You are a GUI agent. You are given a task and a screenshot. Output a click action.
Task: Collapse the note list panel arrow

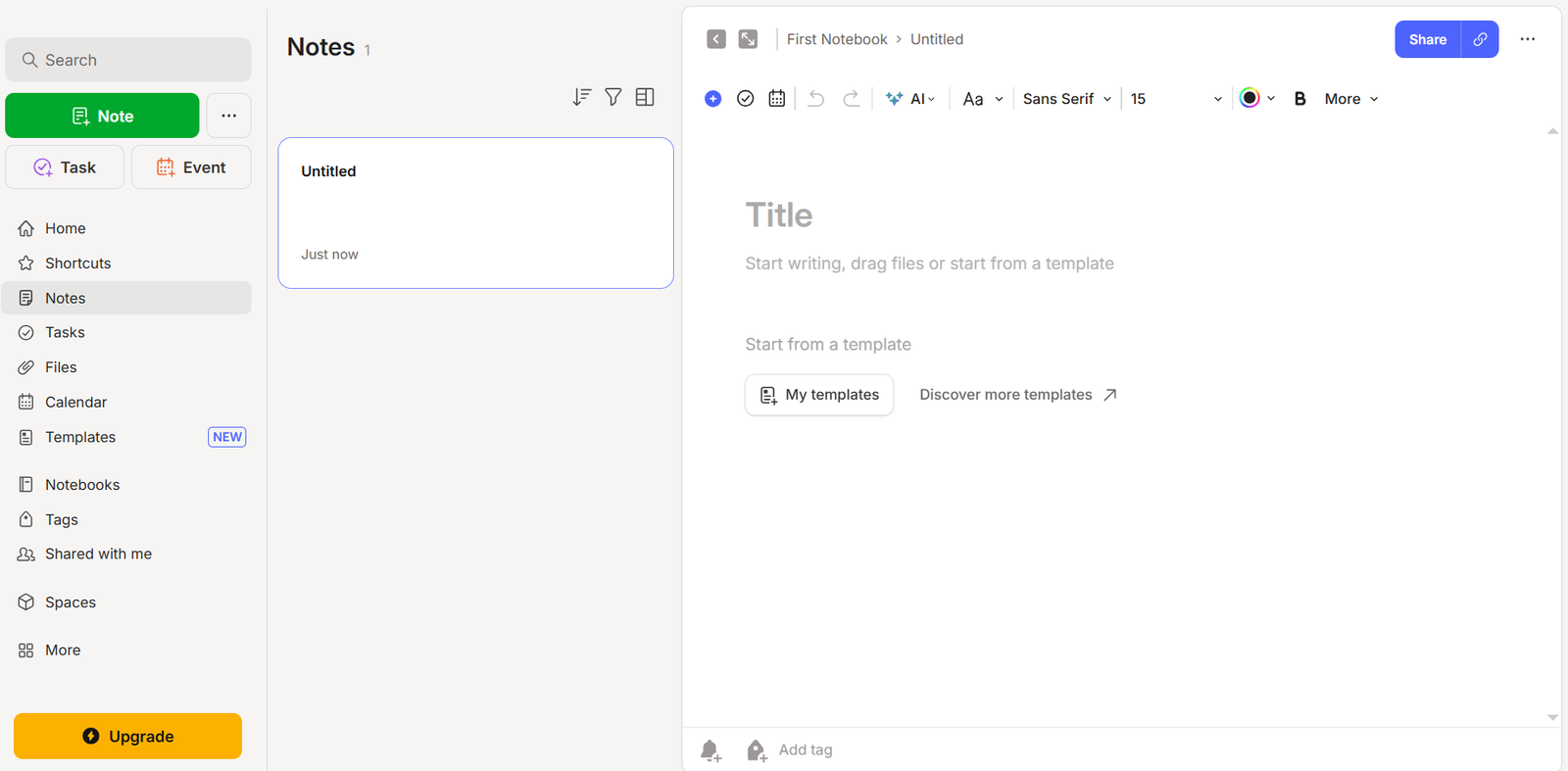pos(716,39)
